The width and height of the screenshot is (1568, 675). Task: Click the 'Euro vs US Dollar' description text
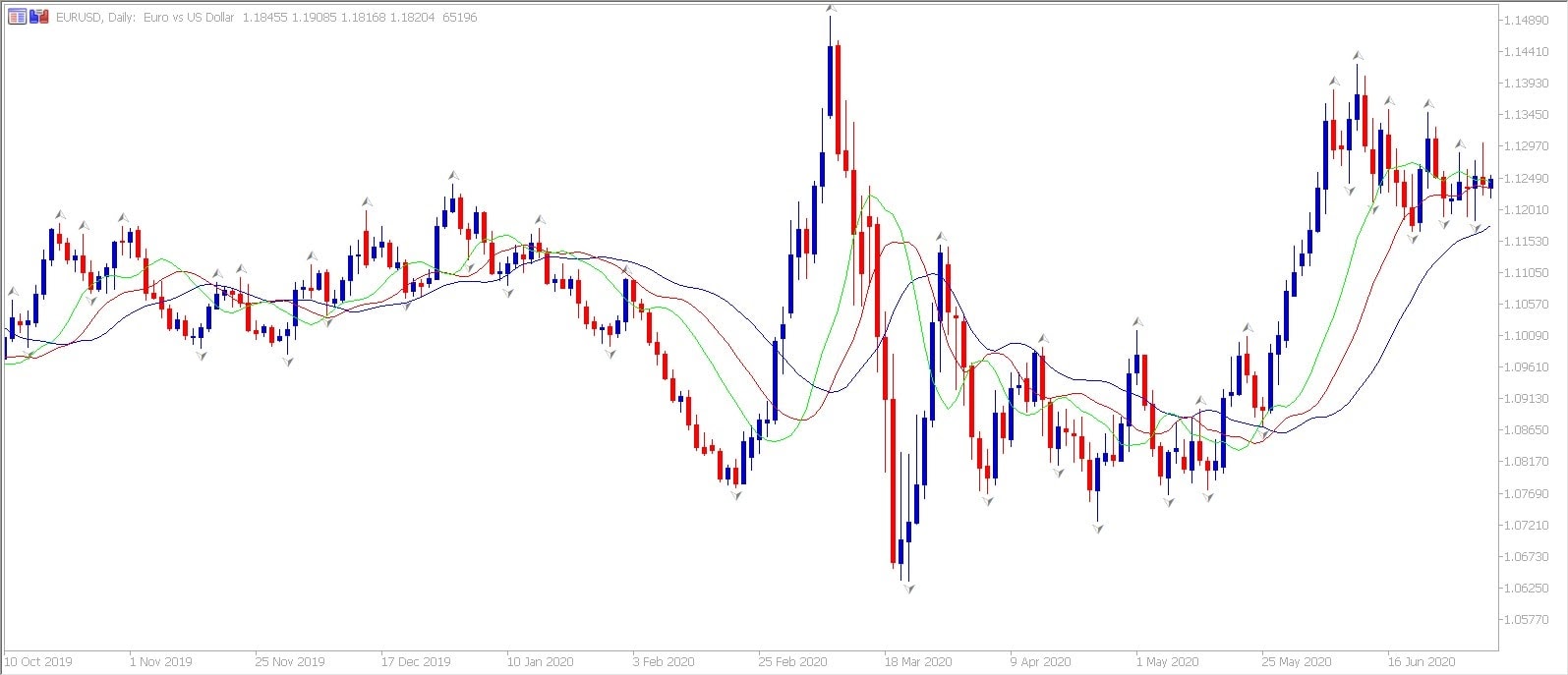point(189,17)
